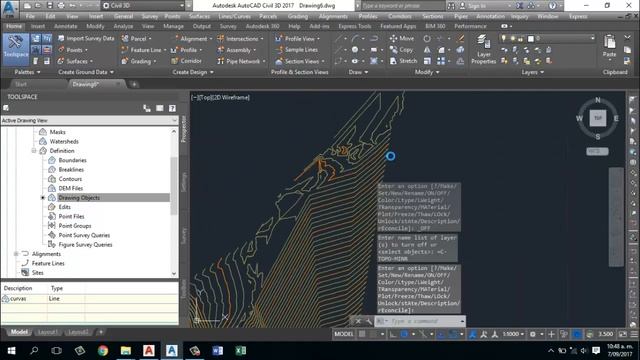Click the new drawing tab plus button
This screenshot has height=360, width=640.
(134, 84)
